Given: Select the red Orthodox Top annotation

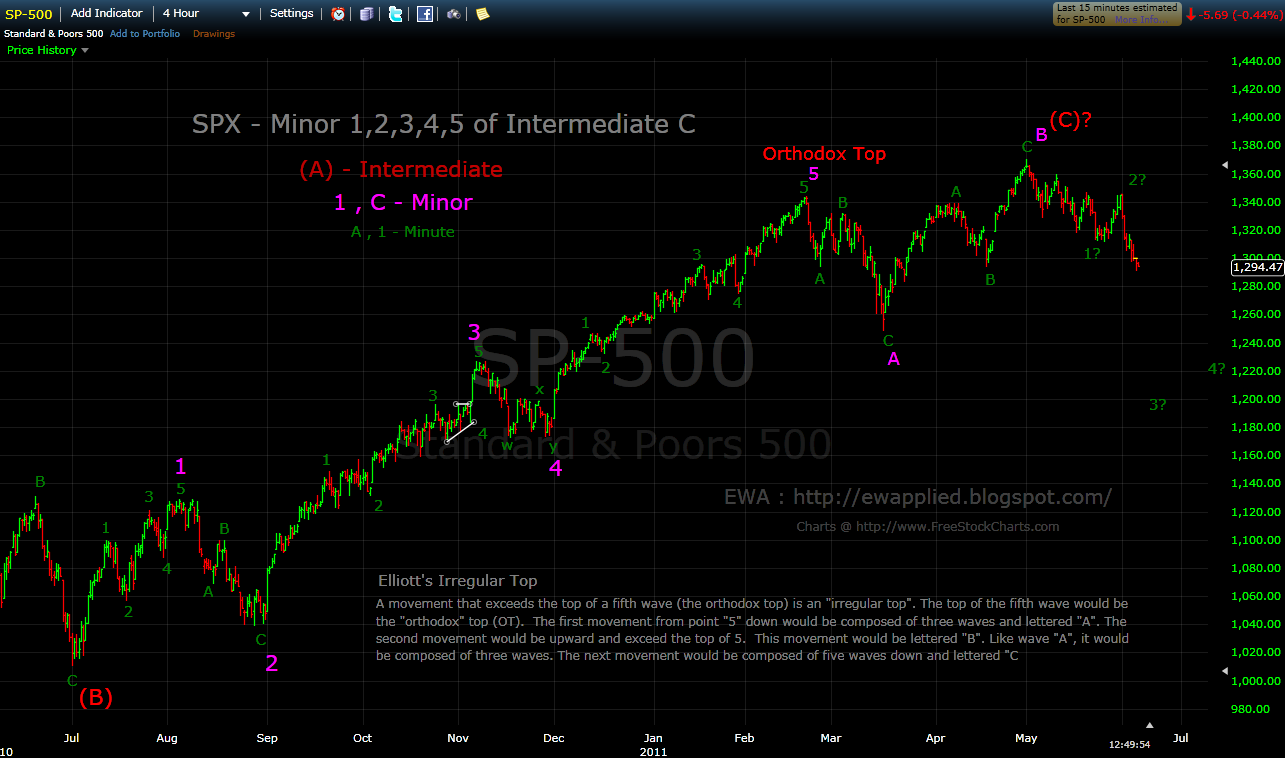Looking at the screenshot, I should 824,154.
